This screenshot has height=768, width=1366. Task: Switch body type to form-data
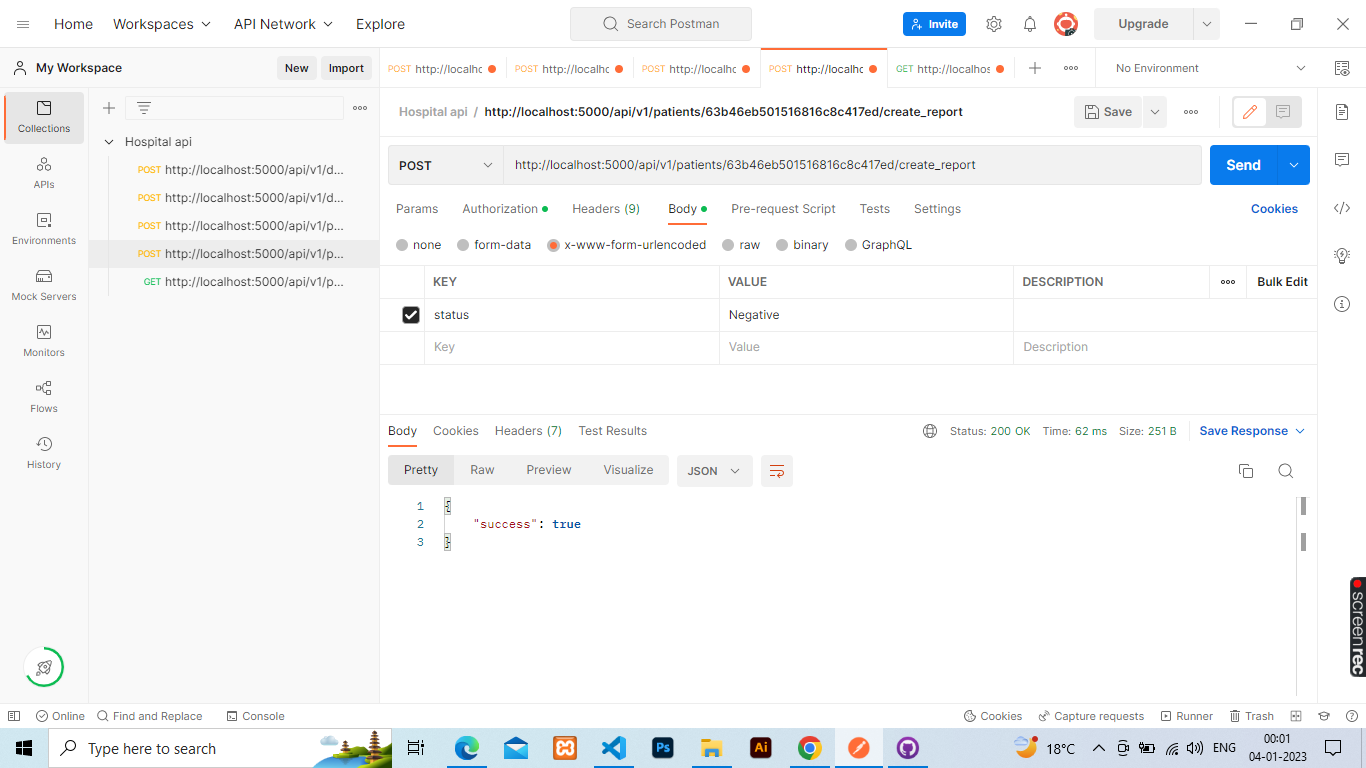[494, 244]
